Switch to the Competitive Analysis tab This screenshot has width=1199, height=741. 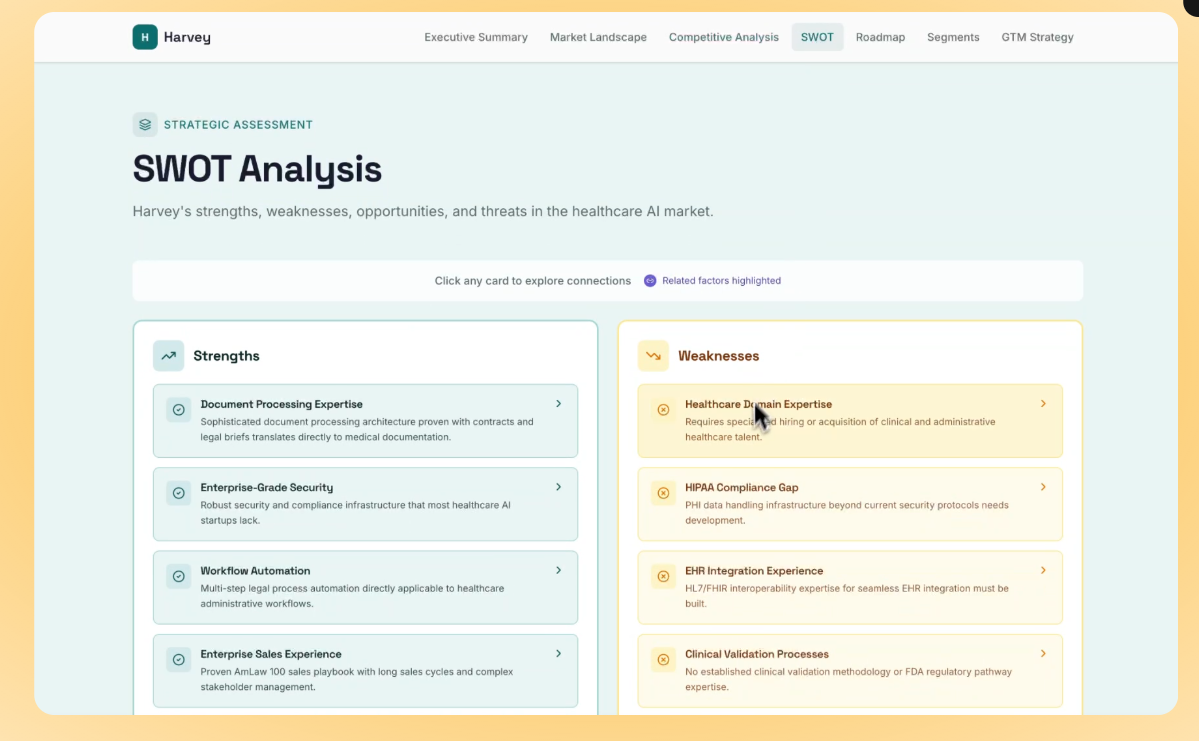[x=723, y=37]
